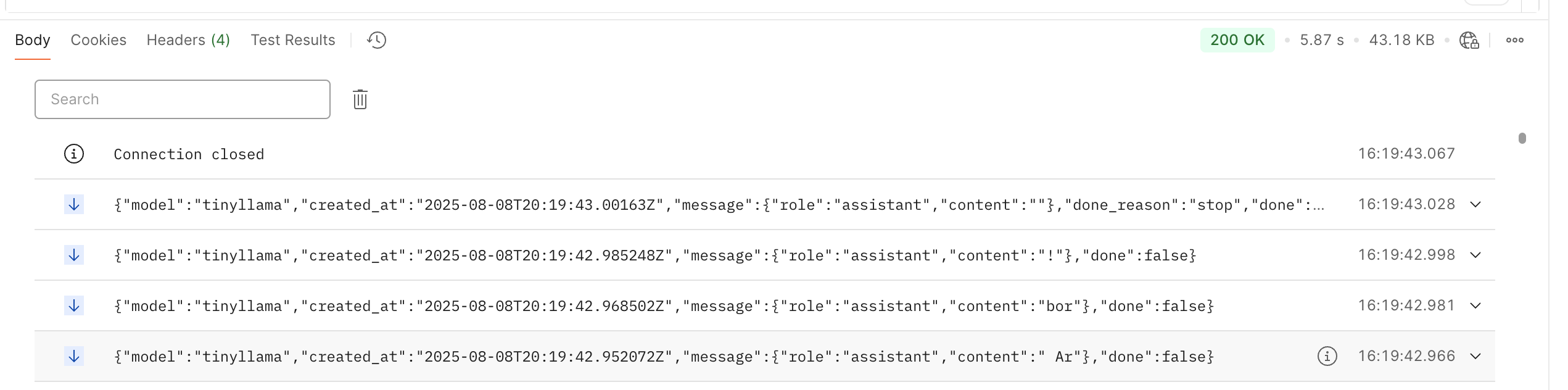This screenshot has height=390, width=1568.
Task: Open the Headers (4) tab
Action: [x=188, y=40]
